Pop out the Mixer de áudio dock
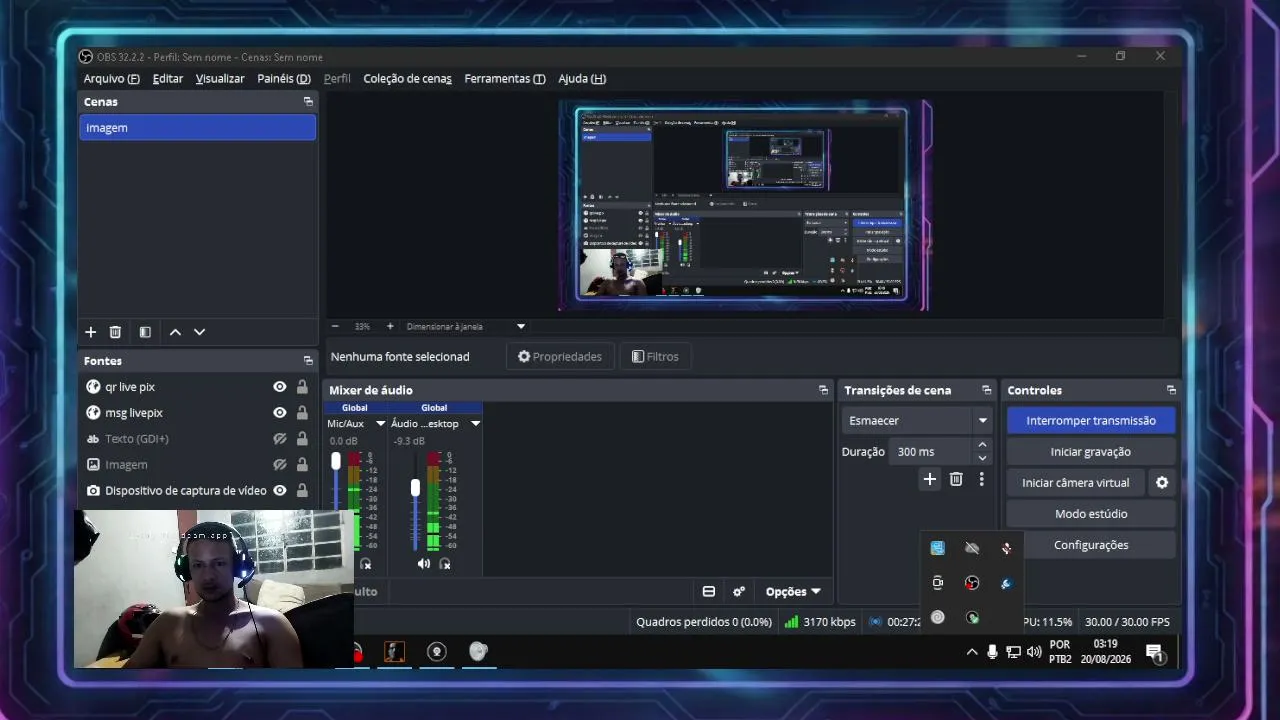 [x=823, y=390]
